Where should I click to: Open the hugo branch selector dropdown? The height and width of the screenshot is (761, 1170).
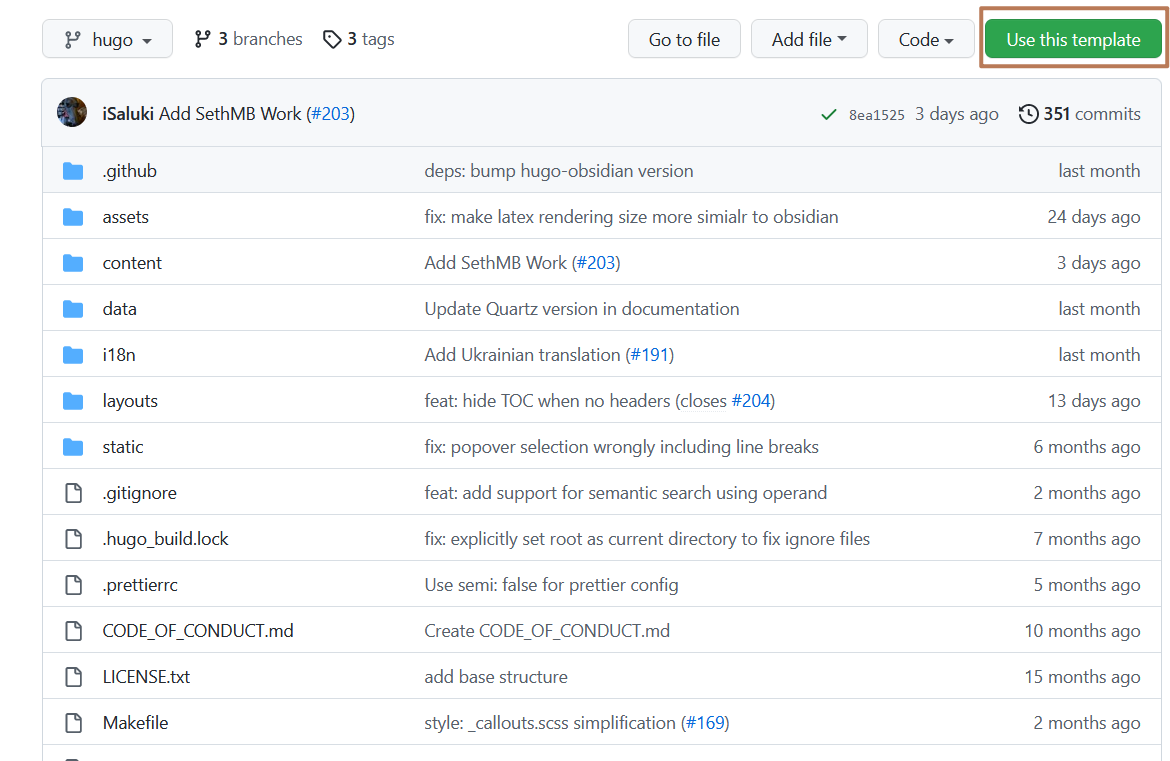(107, 40)
